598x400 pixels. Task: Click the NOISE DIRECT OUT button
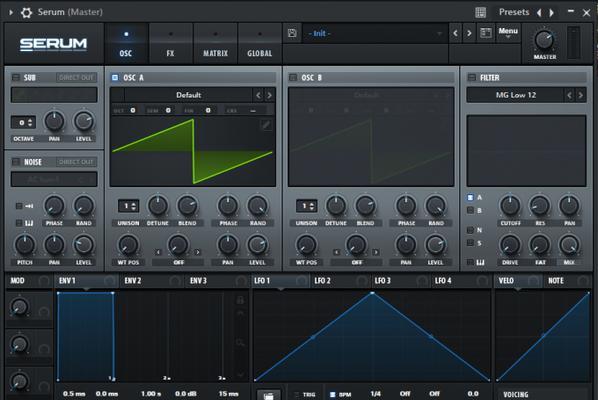(76, 162)
